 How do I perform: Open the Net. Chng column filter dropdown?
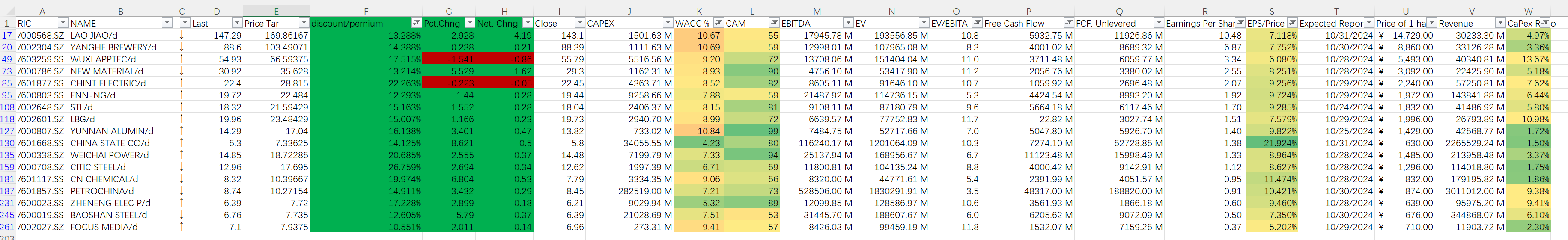click(528, 23)
